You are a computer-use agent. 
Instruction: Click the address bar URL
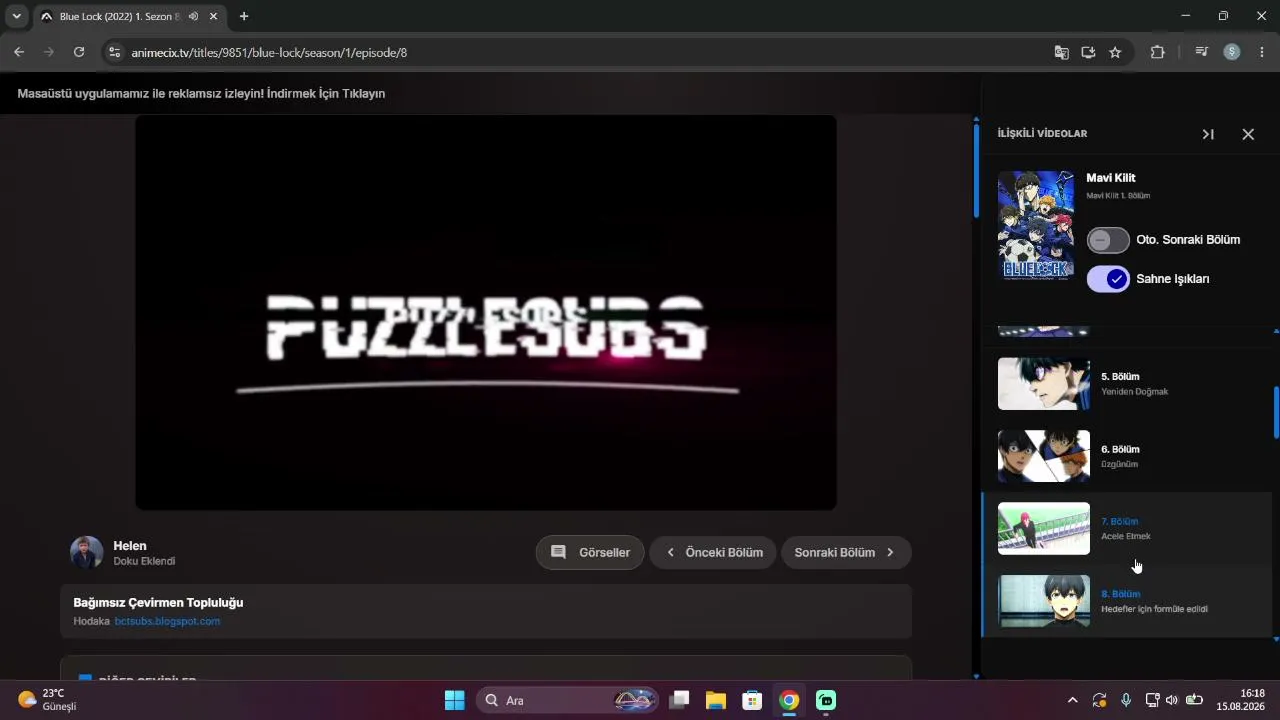pyautogui.click(x=270, y=52)
